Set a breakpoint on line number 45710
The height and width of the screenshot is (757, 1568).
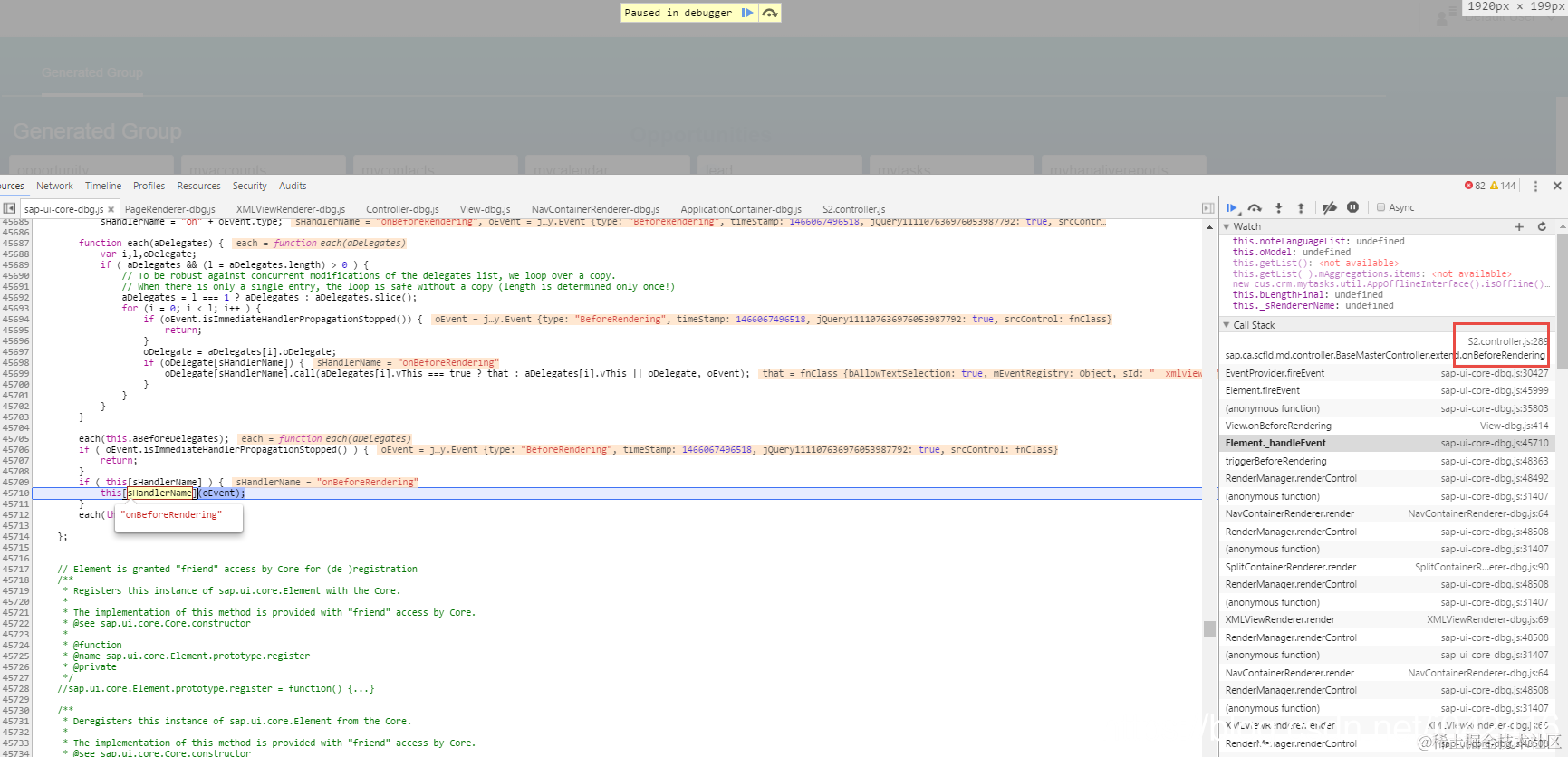(x=15, y=493)
